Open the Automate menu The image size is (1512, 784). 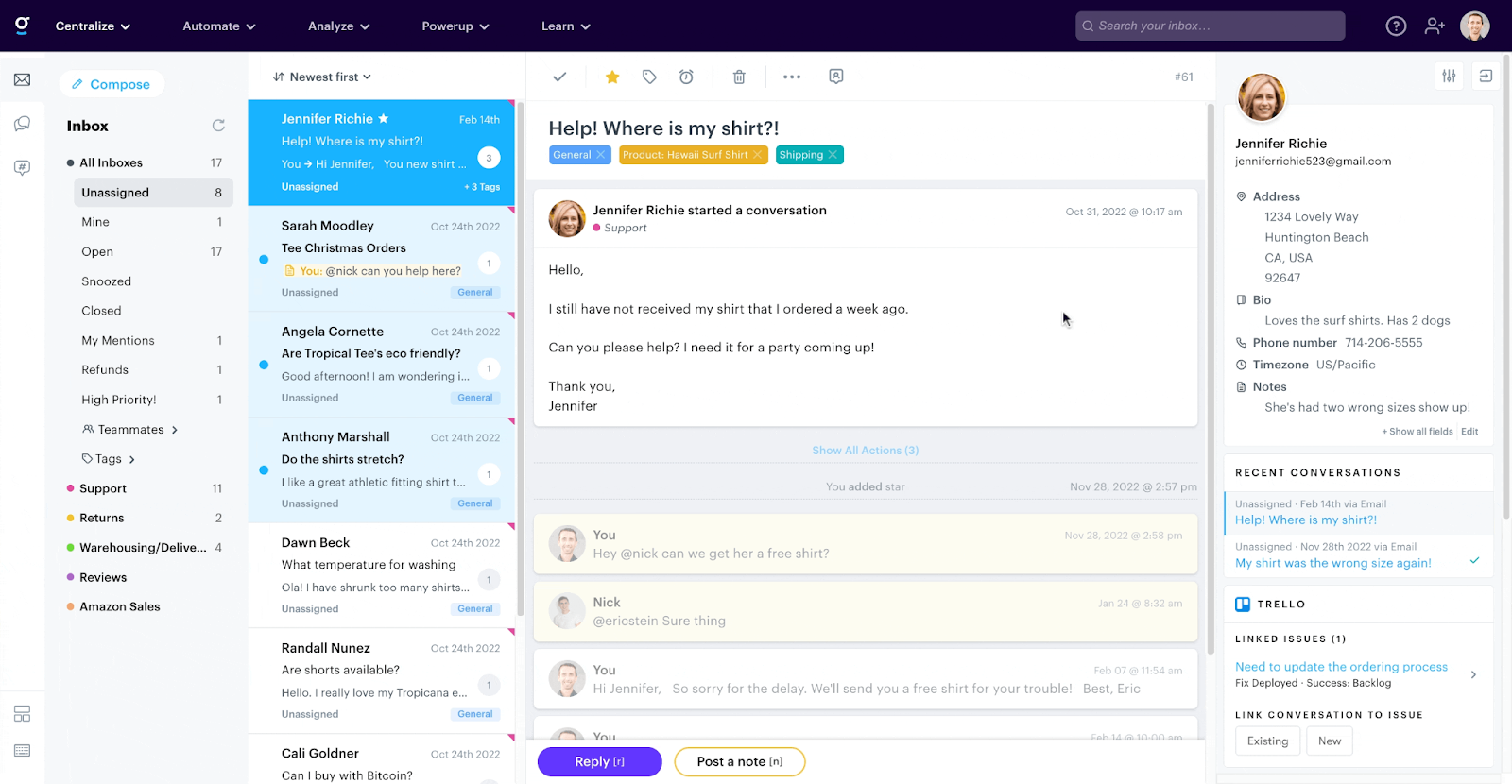219,26
